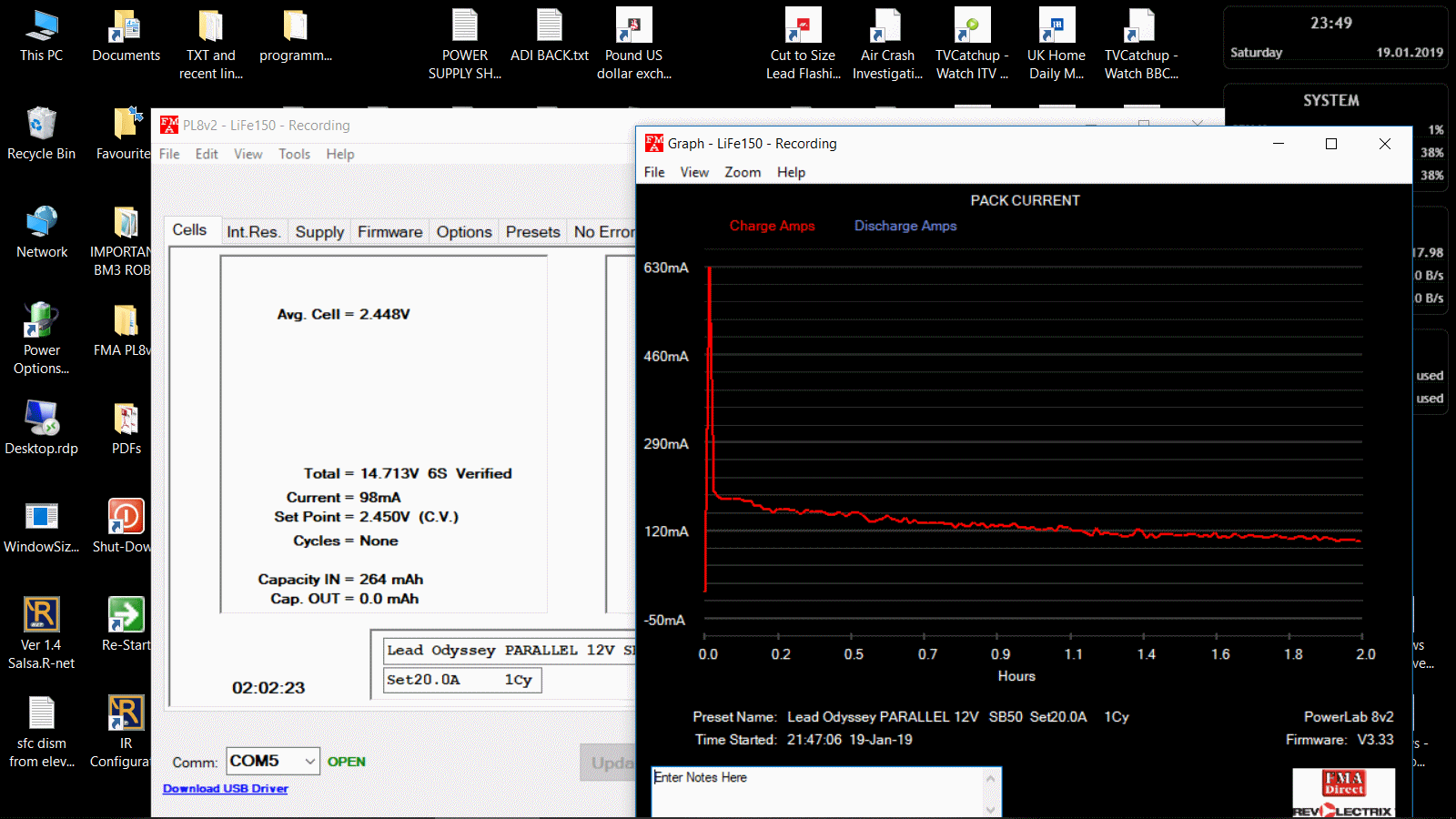
Task: Open the Network desktop icon
Action: pyautogui.click(x=41, y=223)
